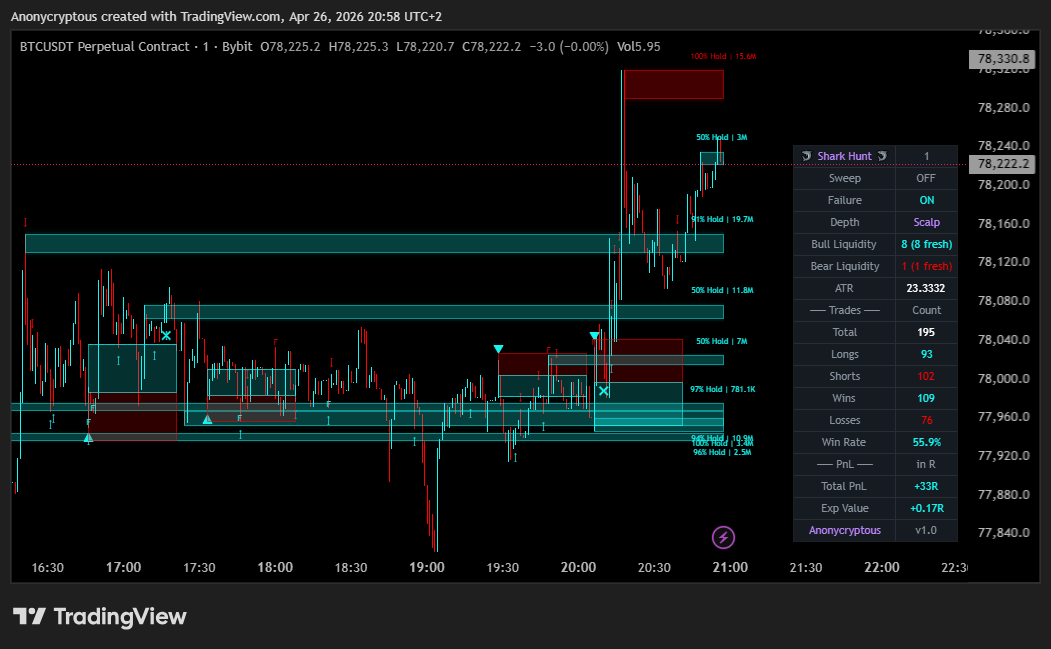Click the Total trades value 195
1051x649 pixels.
pos(926,333)
